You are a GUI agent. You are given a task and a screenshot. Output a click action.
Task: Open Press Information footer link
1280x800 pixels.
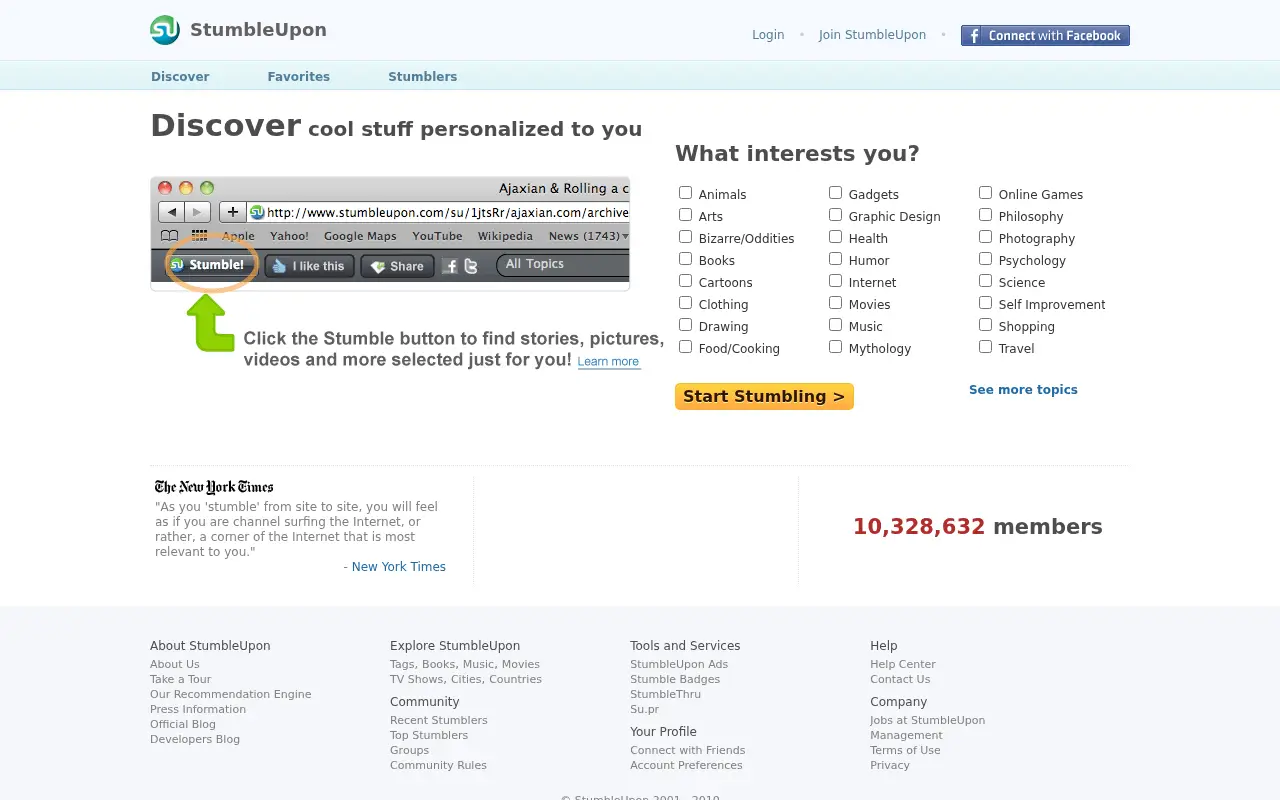point(198,709)
